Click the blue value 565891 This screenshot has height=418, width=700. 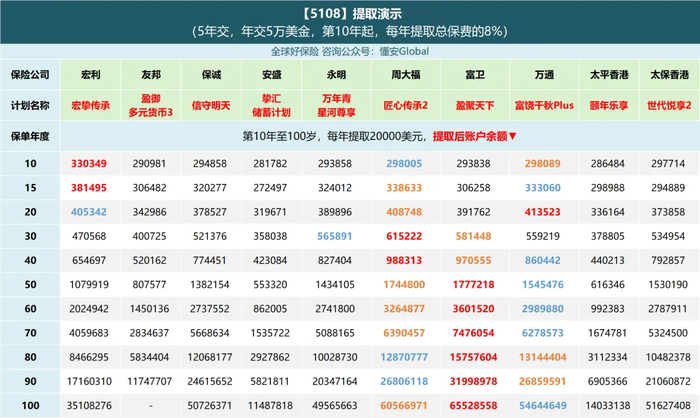tap(335, 236)
